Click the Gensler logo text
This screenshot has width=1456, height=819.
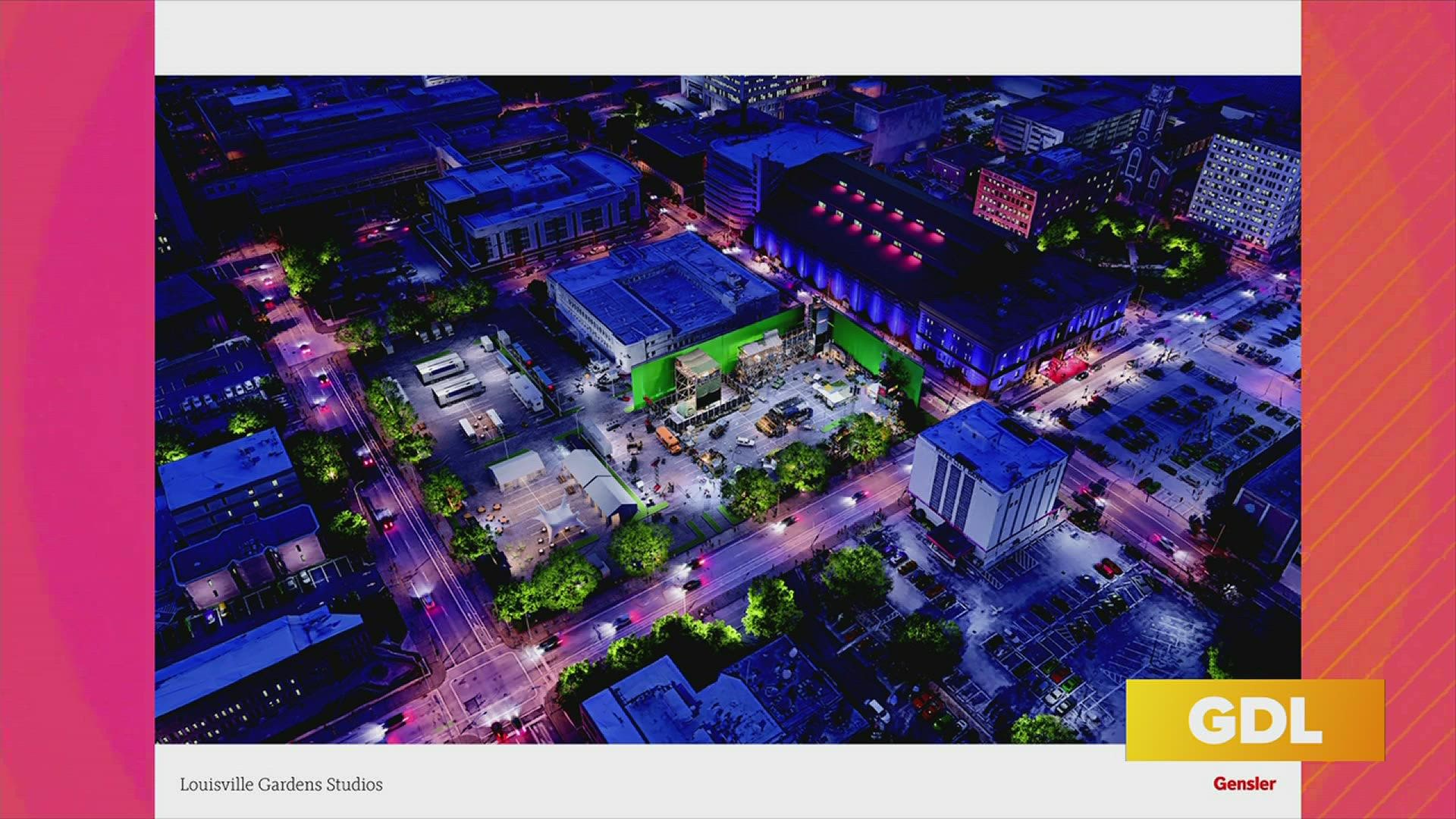pos(1244,784)
